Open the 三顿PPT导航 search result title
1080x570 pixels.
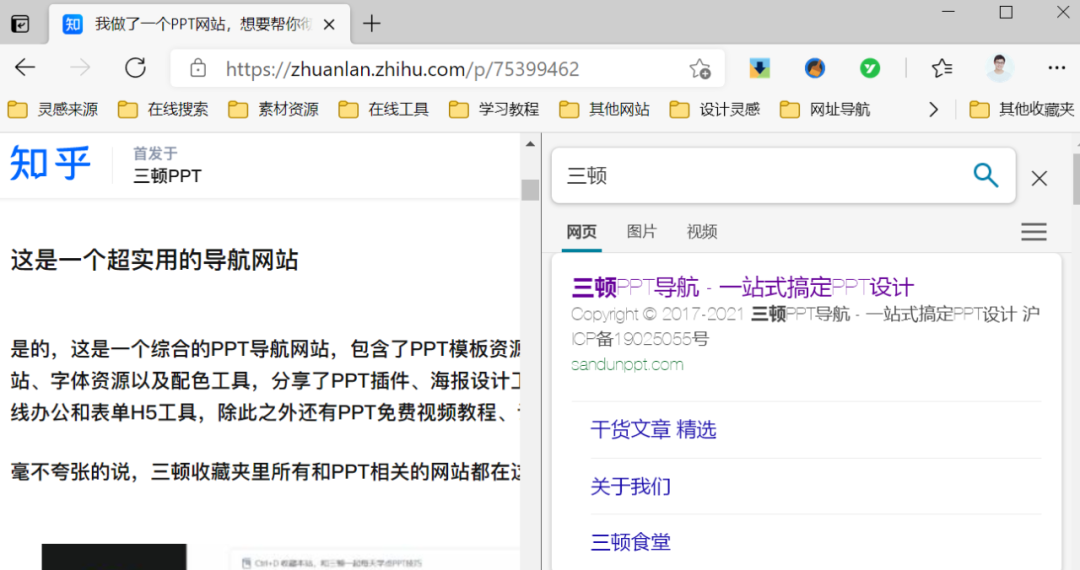pyautogui.click(x=742, y=287)
